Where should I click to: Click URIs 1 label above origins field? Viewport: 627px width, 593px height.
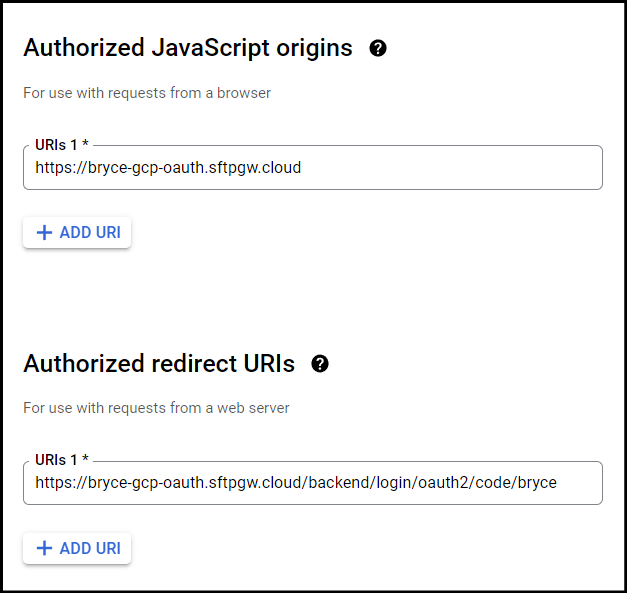click(x=56, y=145)
